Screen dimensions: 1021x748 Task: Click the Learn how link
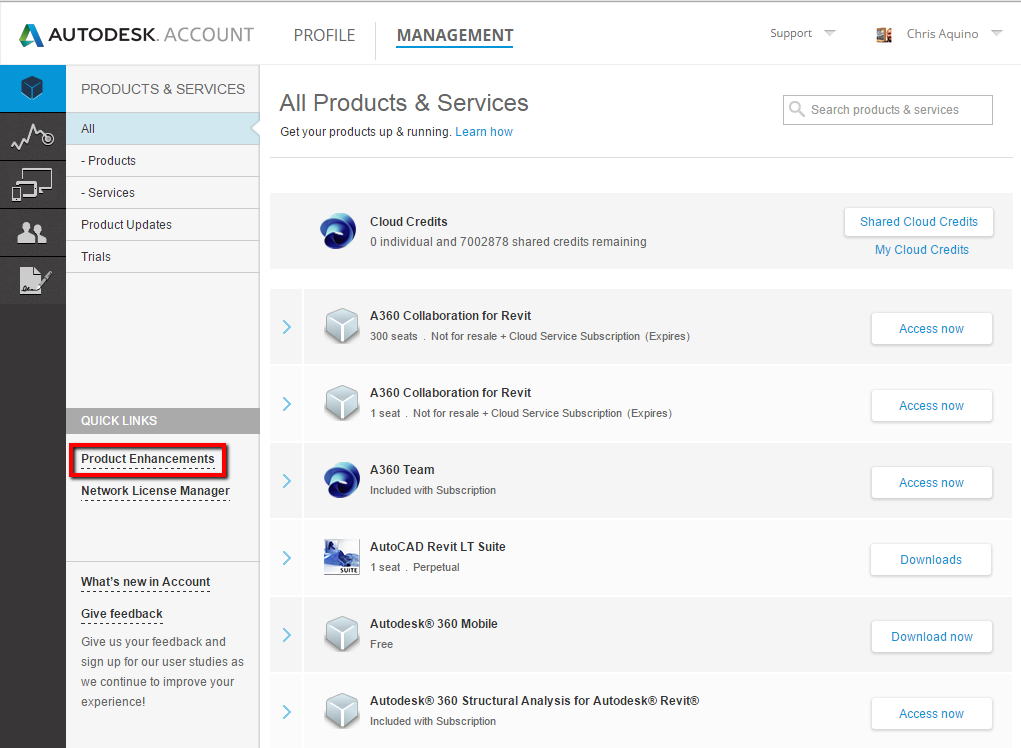[x=484, y=132]
